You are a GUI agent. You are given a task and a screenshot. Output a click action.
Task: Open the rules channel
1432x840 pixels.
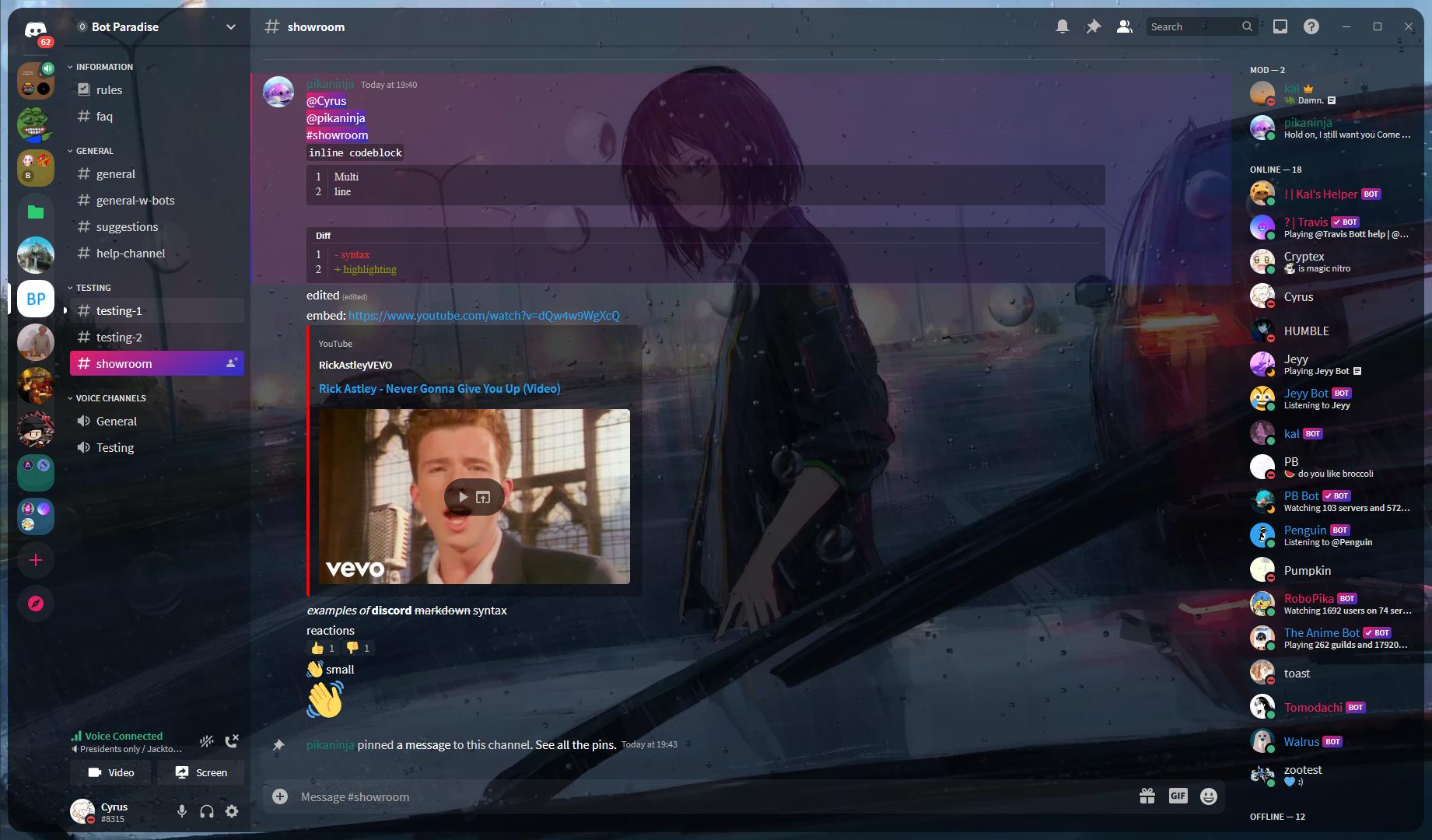click(108, 89)
